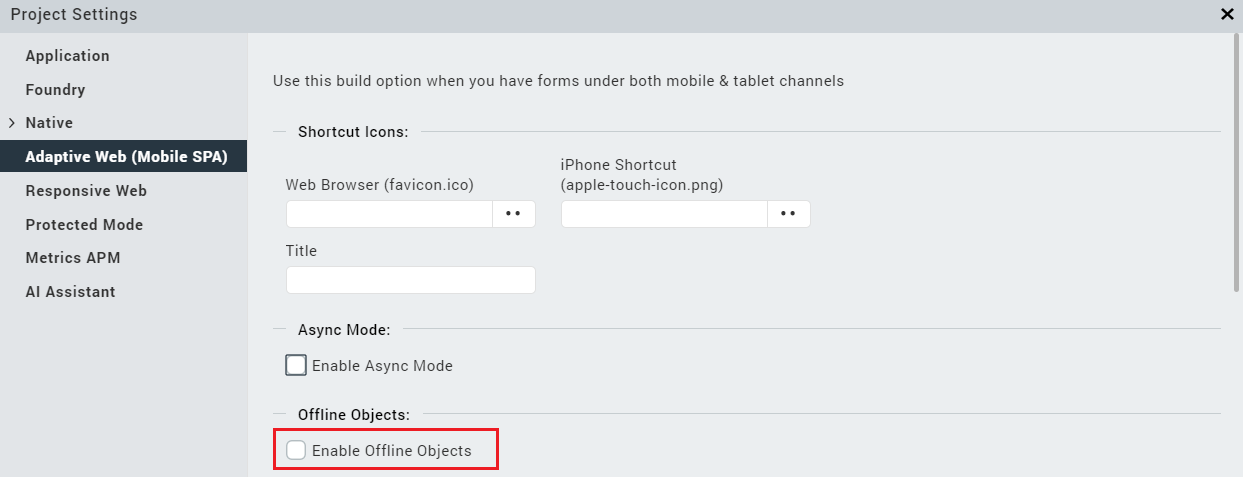Click the vertical scrollbar of settings panel

1236,162
